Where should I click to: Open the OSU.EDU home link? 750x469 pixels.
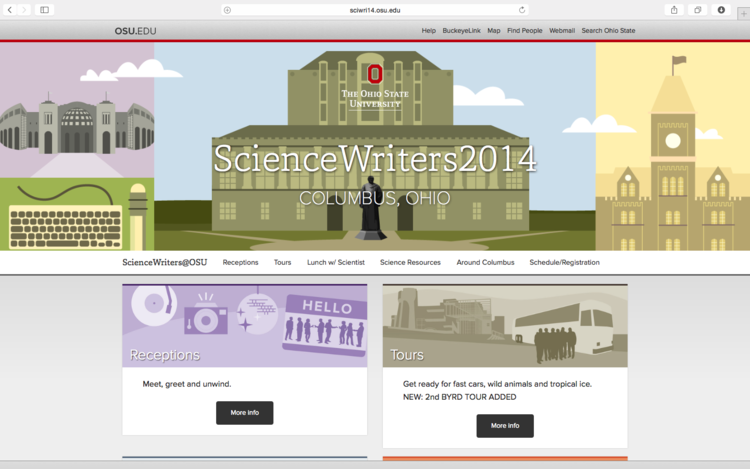tap(135, 31)
